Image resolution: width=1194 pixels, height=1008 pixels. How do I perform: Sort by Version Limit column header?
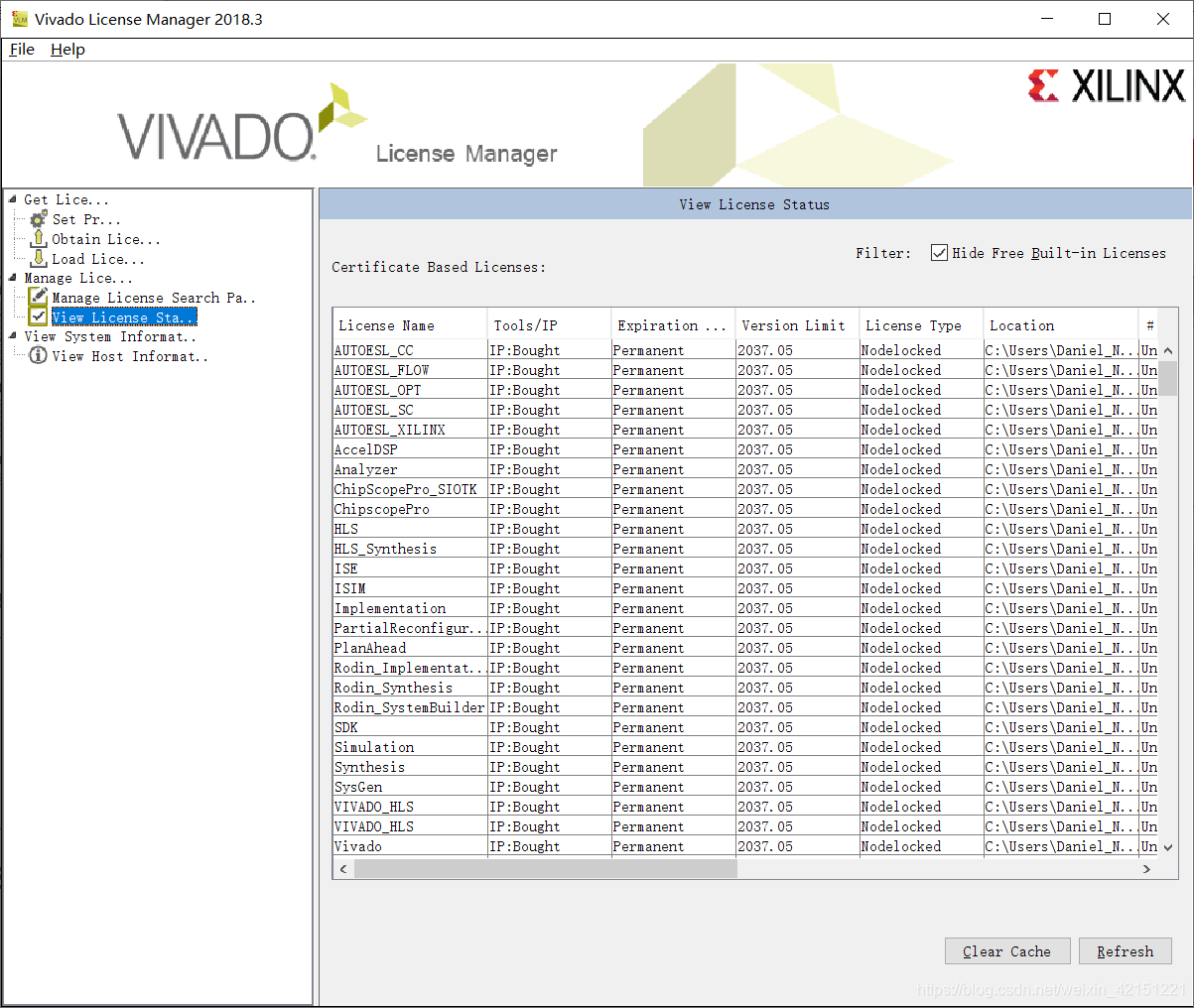(x=797, y=325)
